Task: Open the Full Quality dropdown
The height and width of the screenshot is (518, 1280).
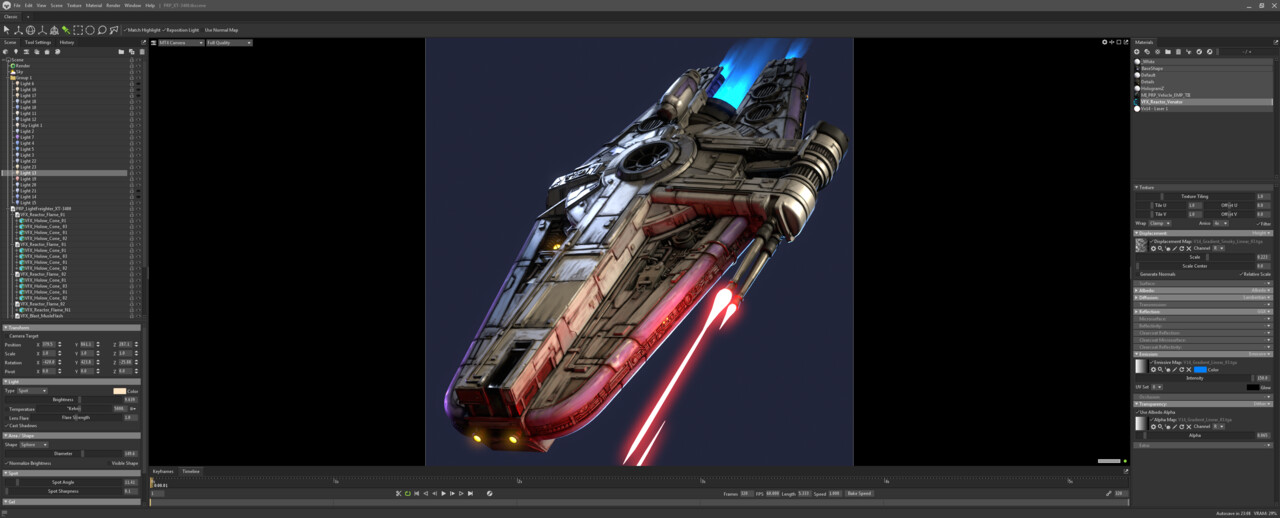Action: tap(229, 43)
